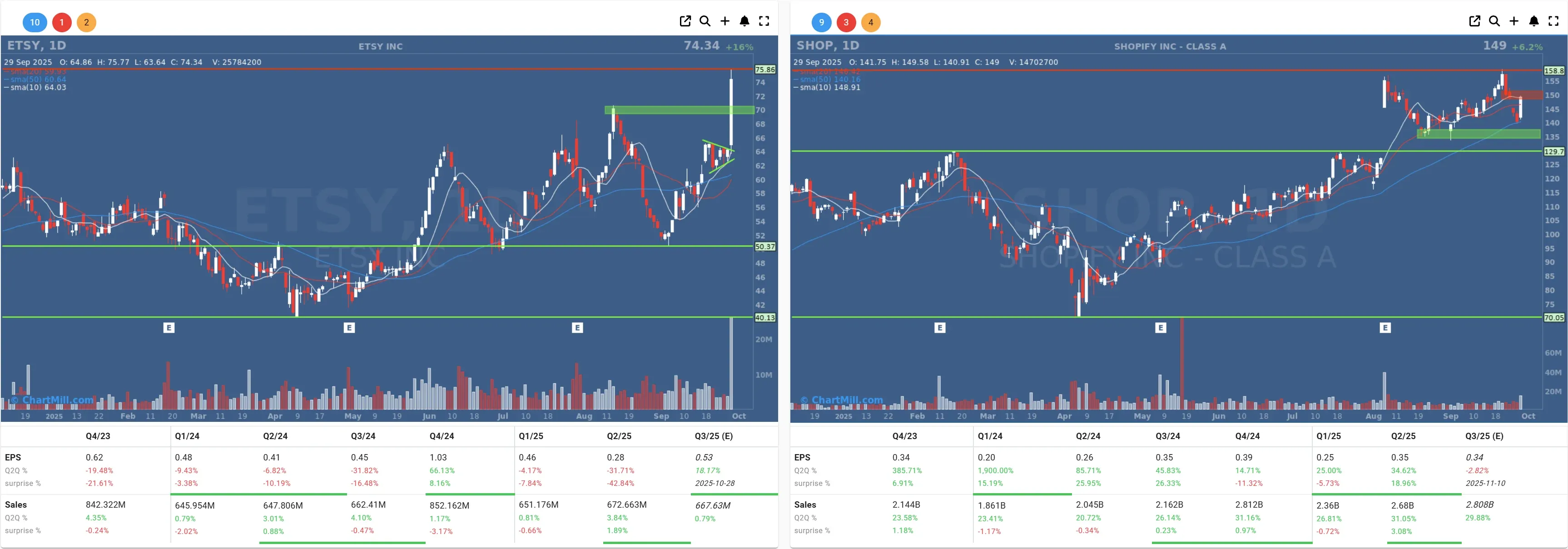
Task: Click SHOP support price label 129.7
Action: pyautogui.click(x=1554, y=151)
